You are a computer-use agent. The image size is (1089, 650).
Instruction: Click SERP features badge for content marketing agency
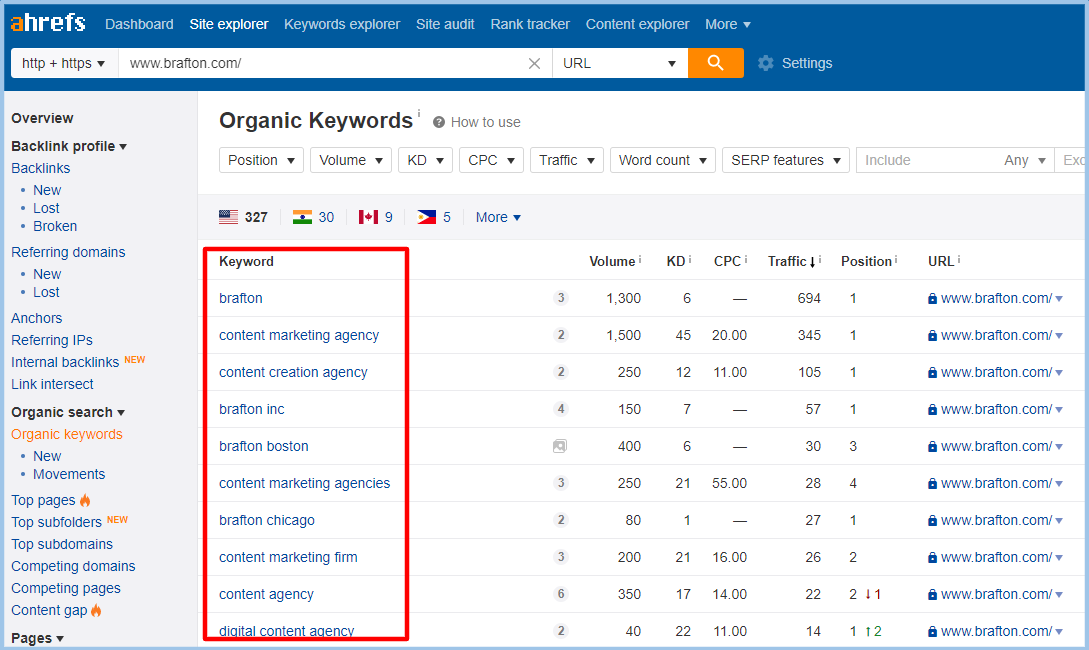tap(560, 335)
